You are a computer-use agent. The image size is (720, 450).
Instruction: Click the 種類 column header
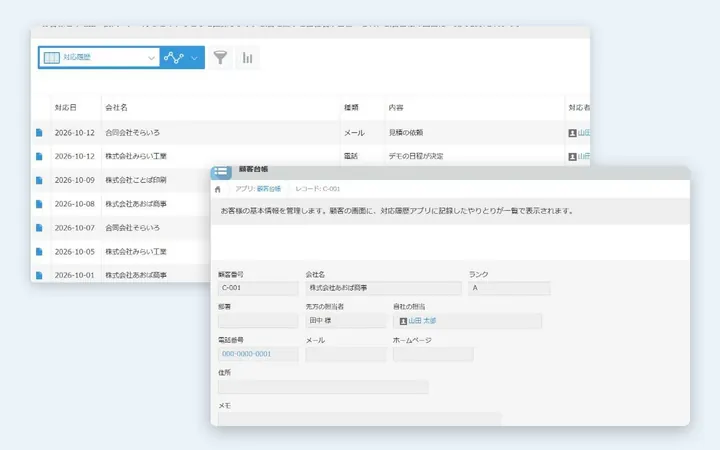pos(351,107)
